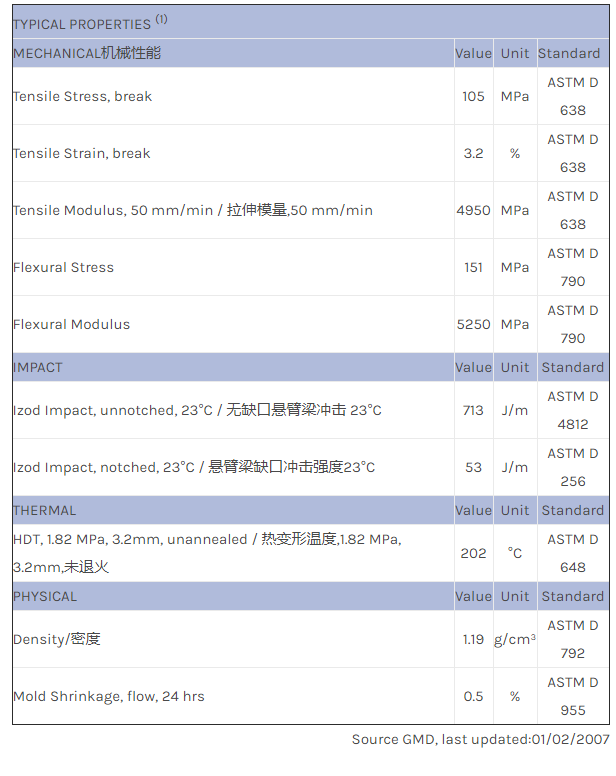Viewport: 616px width, 776px height.
Task: Click the HDT value 202
Action: [x=473, y=553]
